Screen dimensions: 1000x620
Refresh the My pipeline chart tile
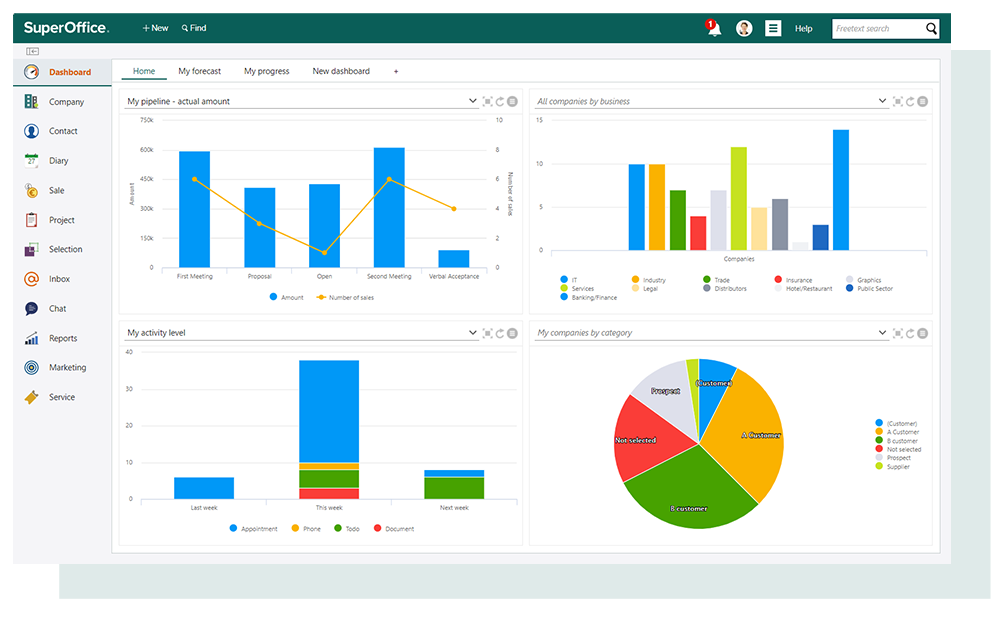[500, 101]
